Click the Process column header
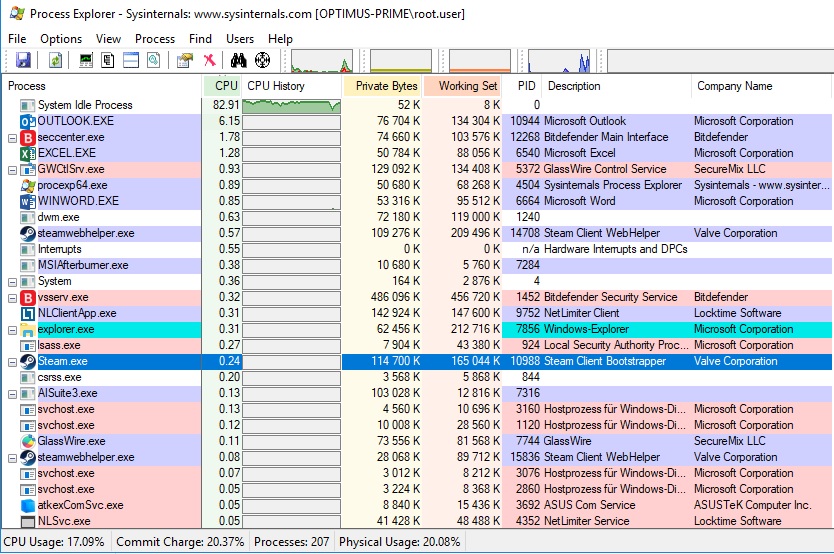This screenshot has width=834, height=554. coord(102,86)
